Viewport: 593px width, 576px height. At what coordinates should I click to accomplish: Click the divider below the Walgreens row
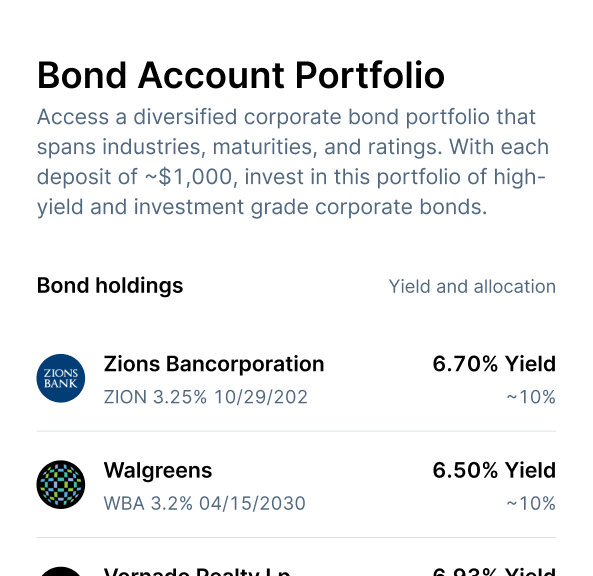[x=296, y=537]
